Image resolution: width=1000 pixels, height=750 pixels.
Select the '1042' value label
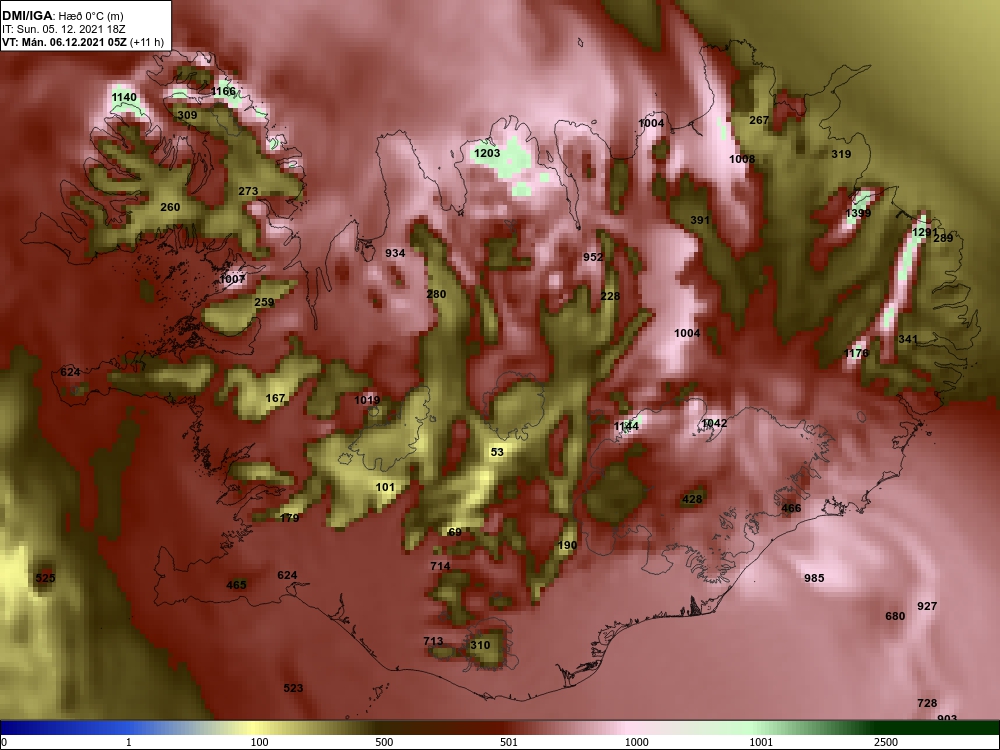(x=714, y=423)
